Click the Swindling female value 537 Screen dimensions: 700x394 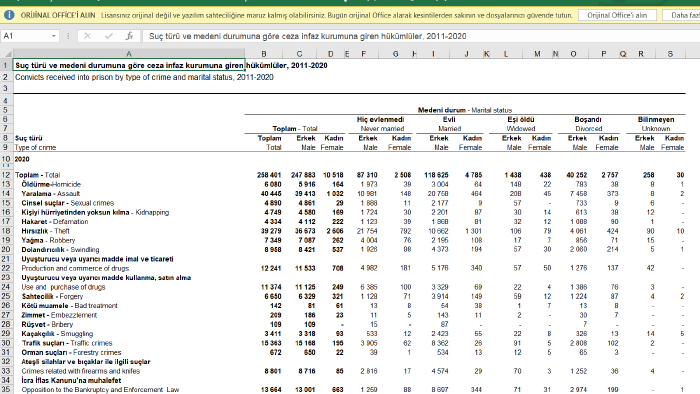338,250
